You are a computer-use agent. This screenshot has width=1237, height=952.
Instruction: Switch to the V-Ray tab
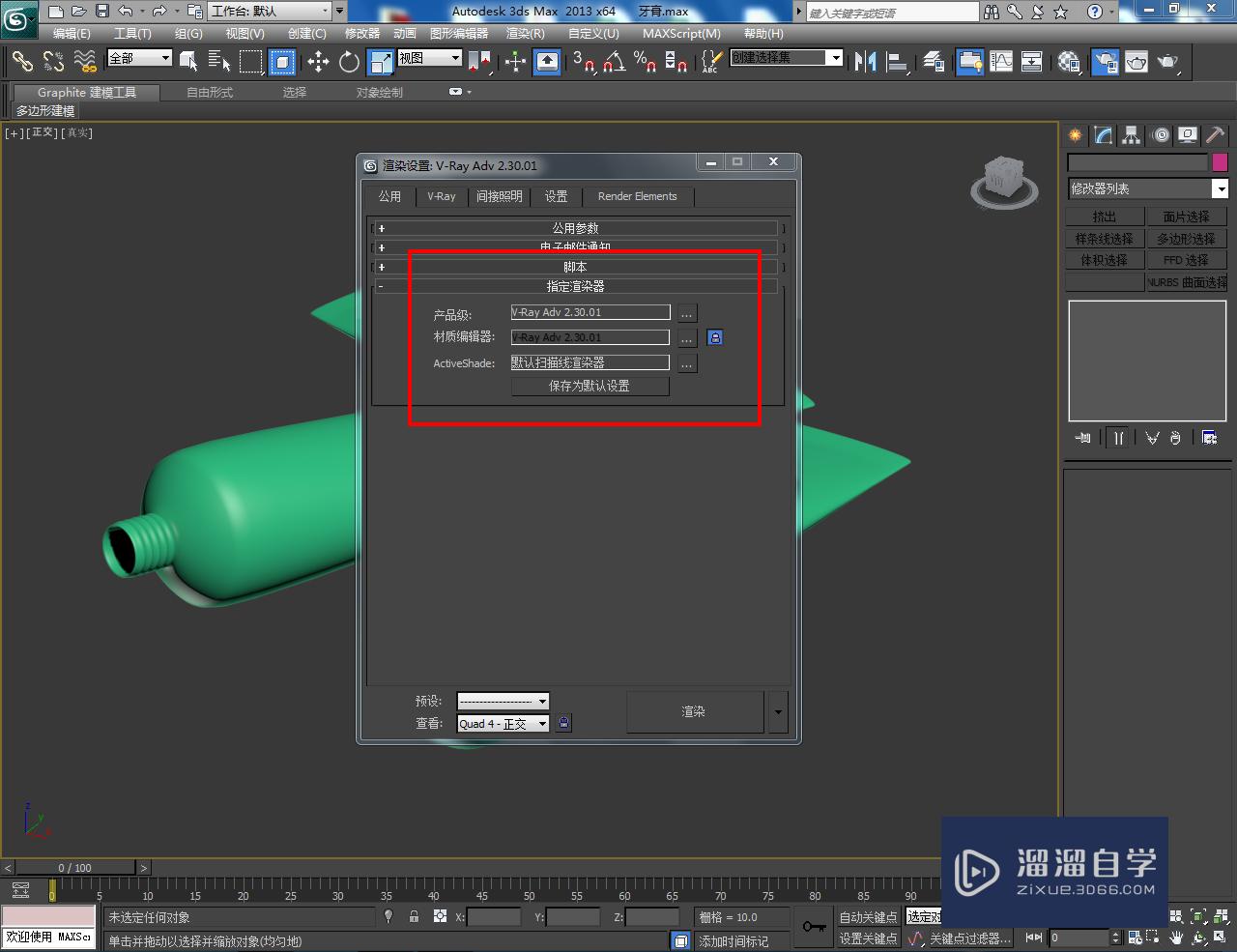[442, 196]
